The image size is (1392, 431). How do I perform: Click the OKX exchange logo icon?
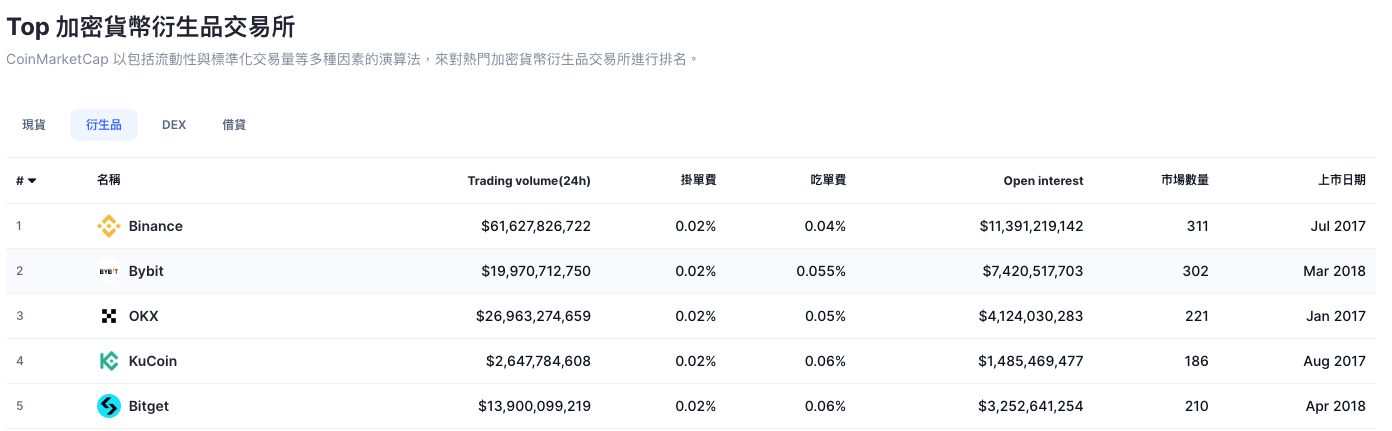108,316
